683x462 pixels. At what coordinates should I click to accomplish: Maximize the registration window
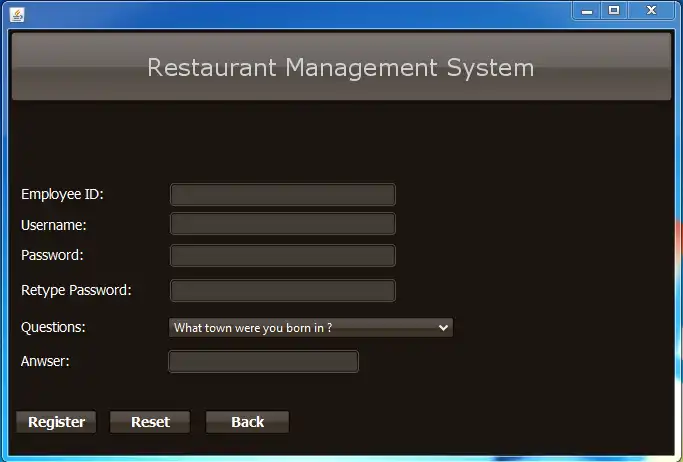click(614, 10)
